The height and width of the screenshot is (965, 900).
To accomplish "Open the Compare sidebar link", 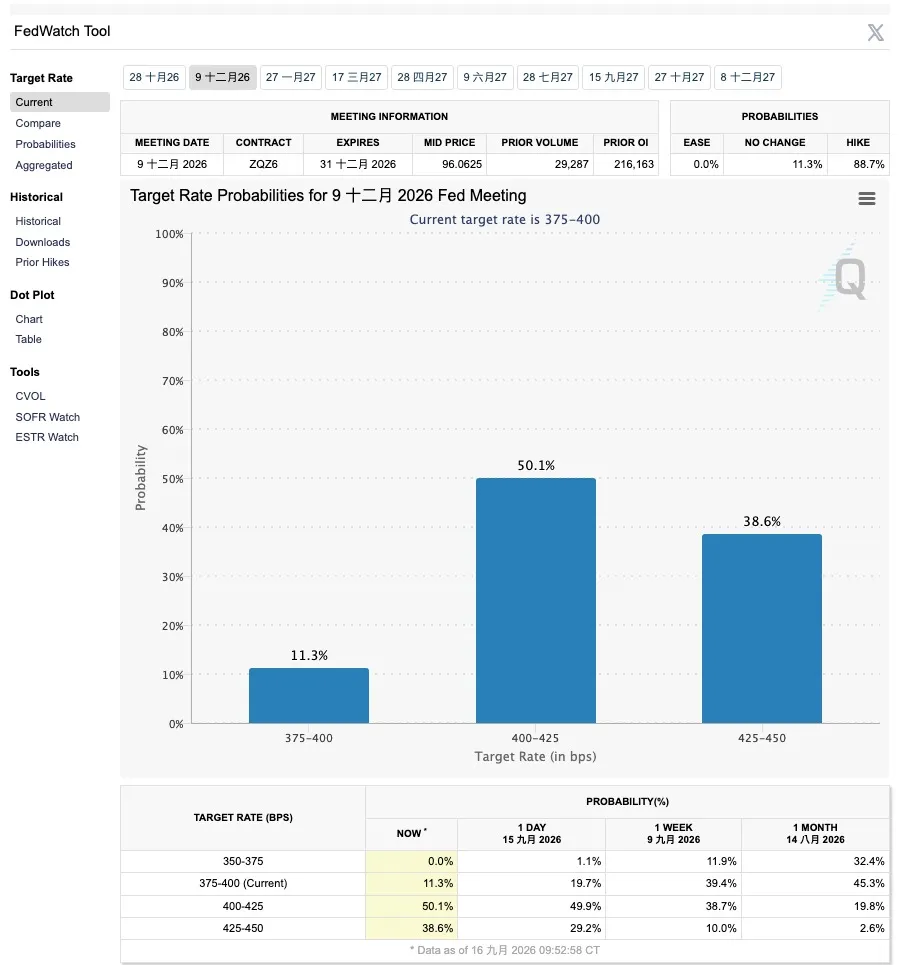I will coord(38,123).
